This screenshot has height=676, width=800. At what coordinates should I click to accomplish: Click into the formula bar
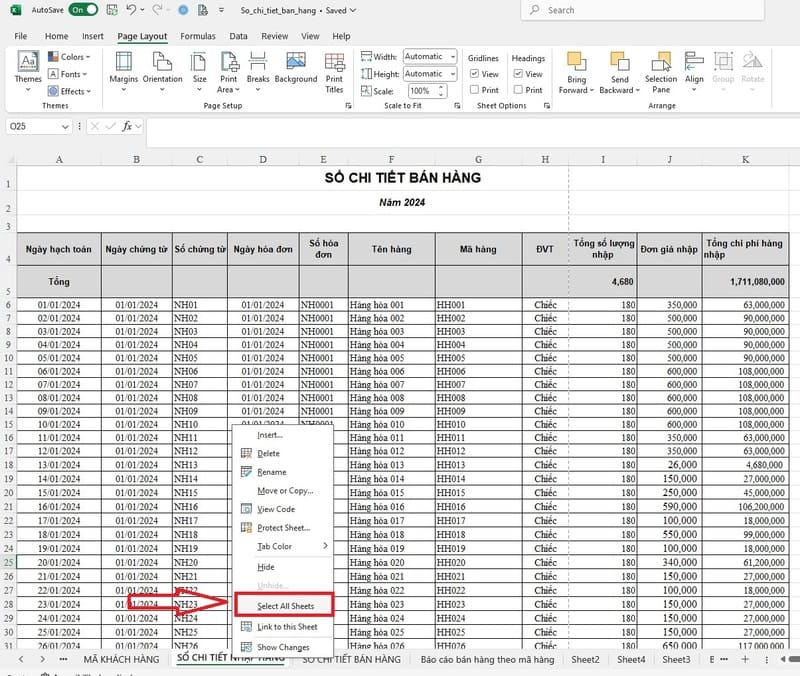coord(472,132)
